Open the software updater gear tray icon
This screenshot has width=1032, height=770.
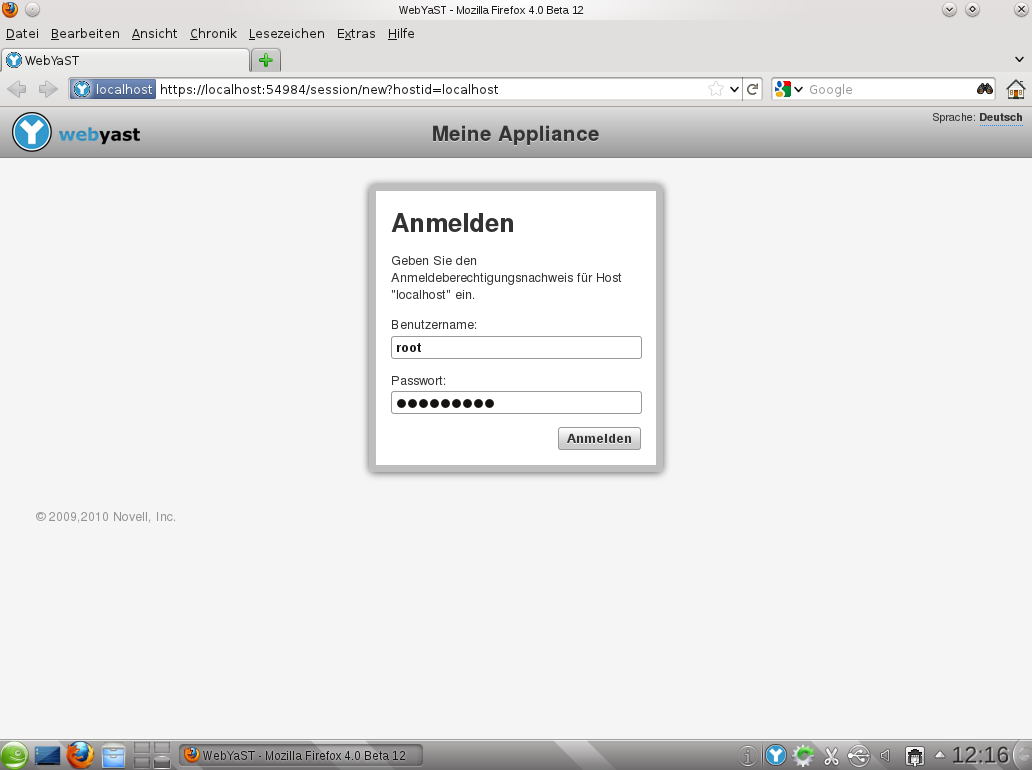point(802,755)
